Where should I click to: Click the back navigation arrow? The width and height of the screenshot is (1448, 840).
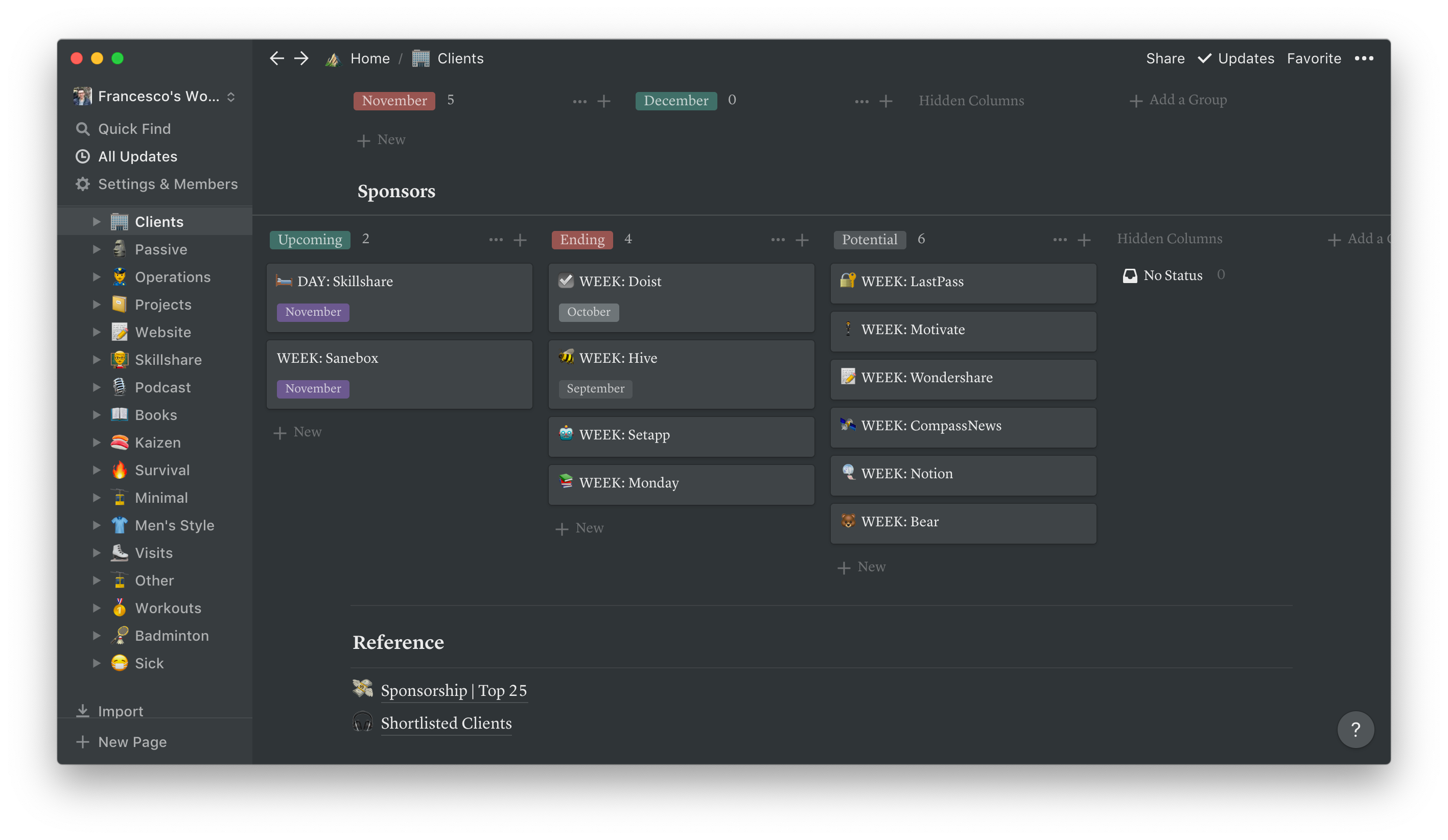click(277, 58)
